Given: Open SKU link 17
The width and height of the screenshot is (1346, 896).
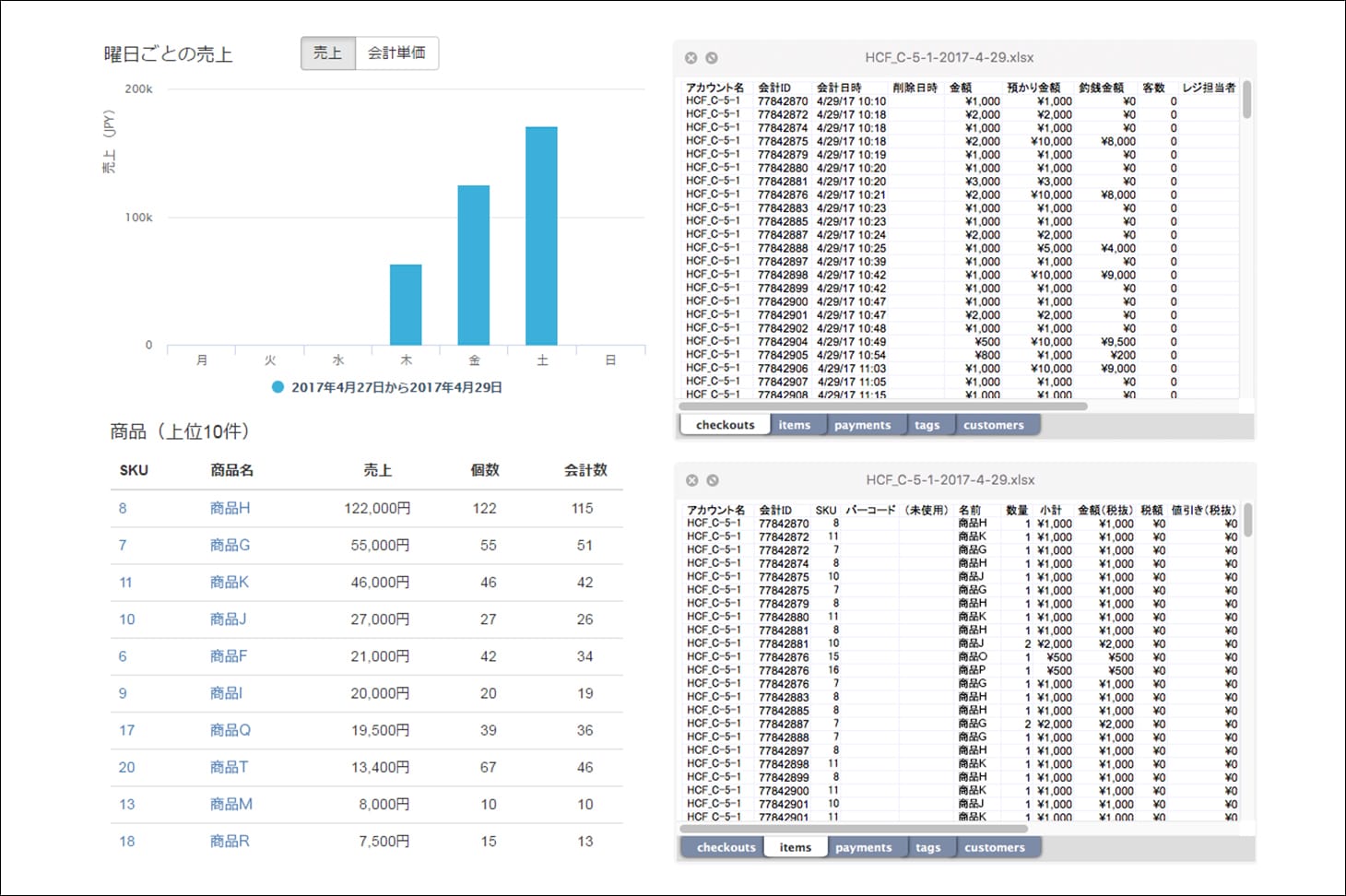Looking at the screenshot, I should (127, 730).
